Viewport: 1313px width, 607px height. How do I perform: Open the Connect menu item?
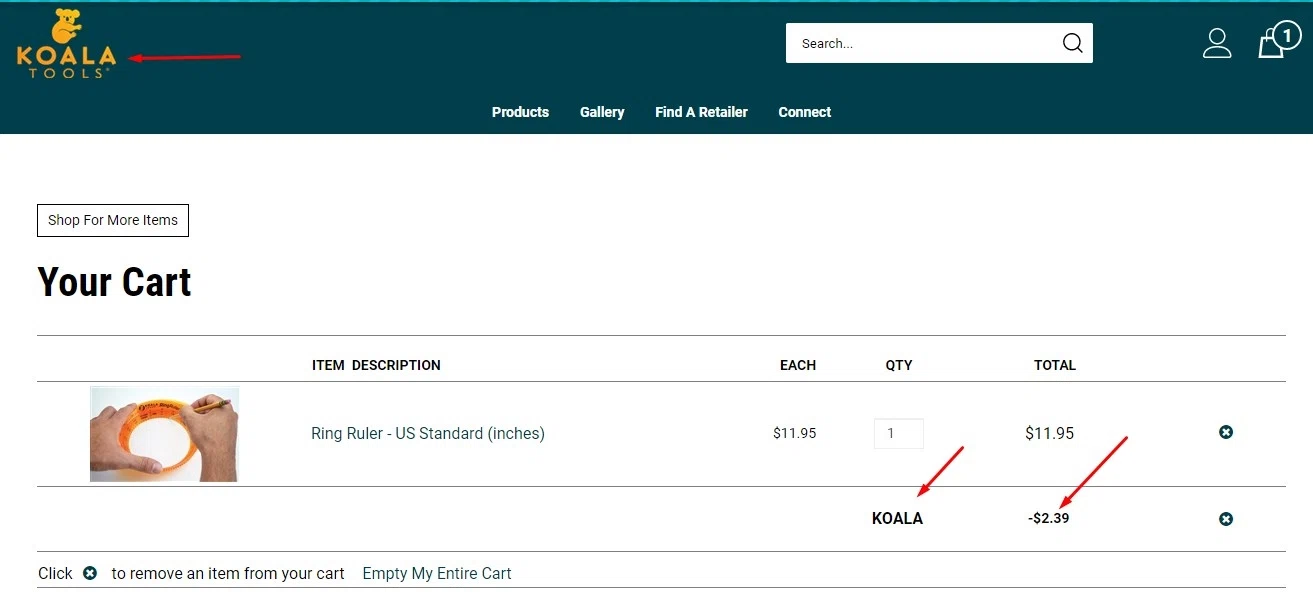(805, 112)
